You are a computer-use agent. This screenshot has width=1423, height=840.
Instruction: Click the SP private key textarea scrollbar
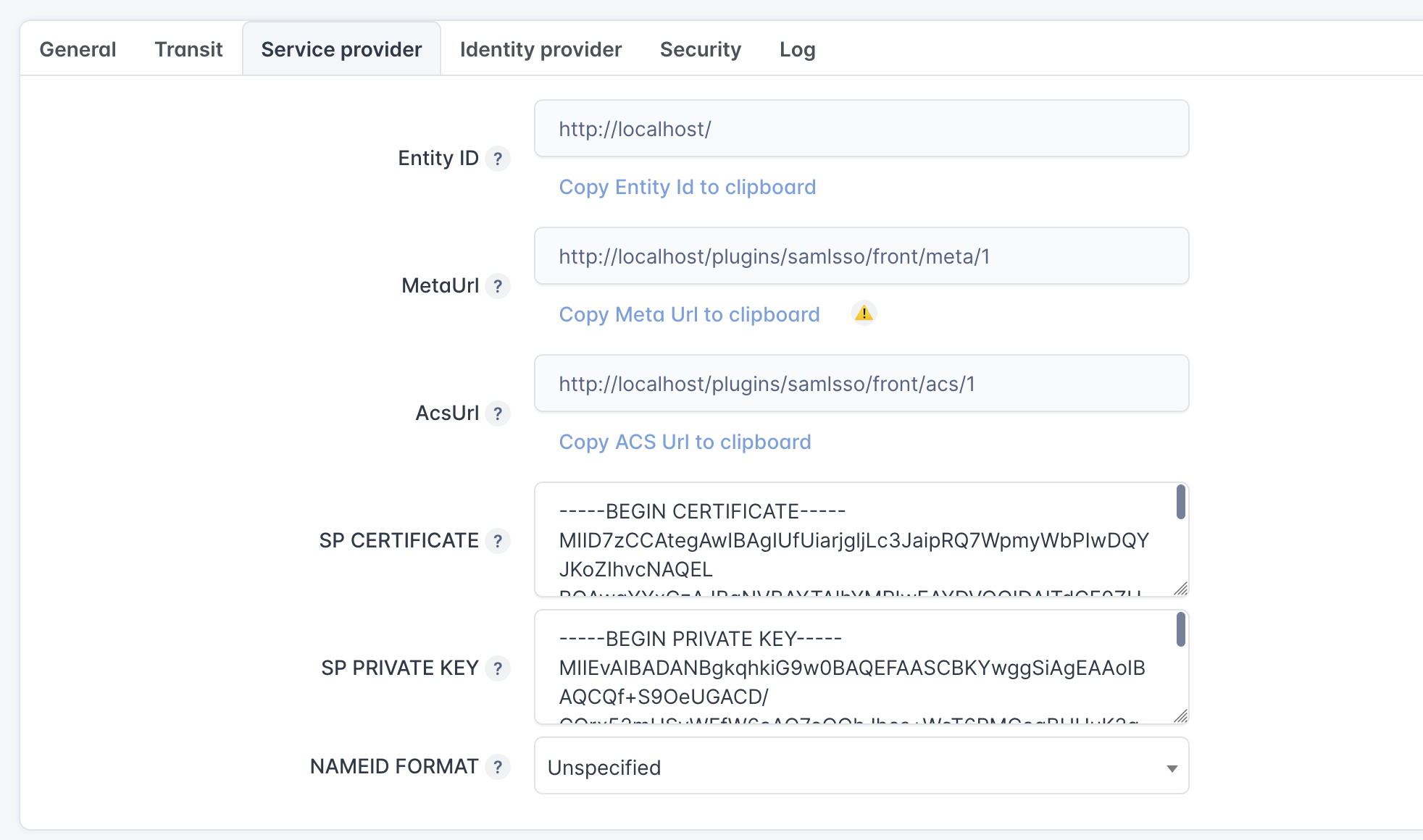1180,630
